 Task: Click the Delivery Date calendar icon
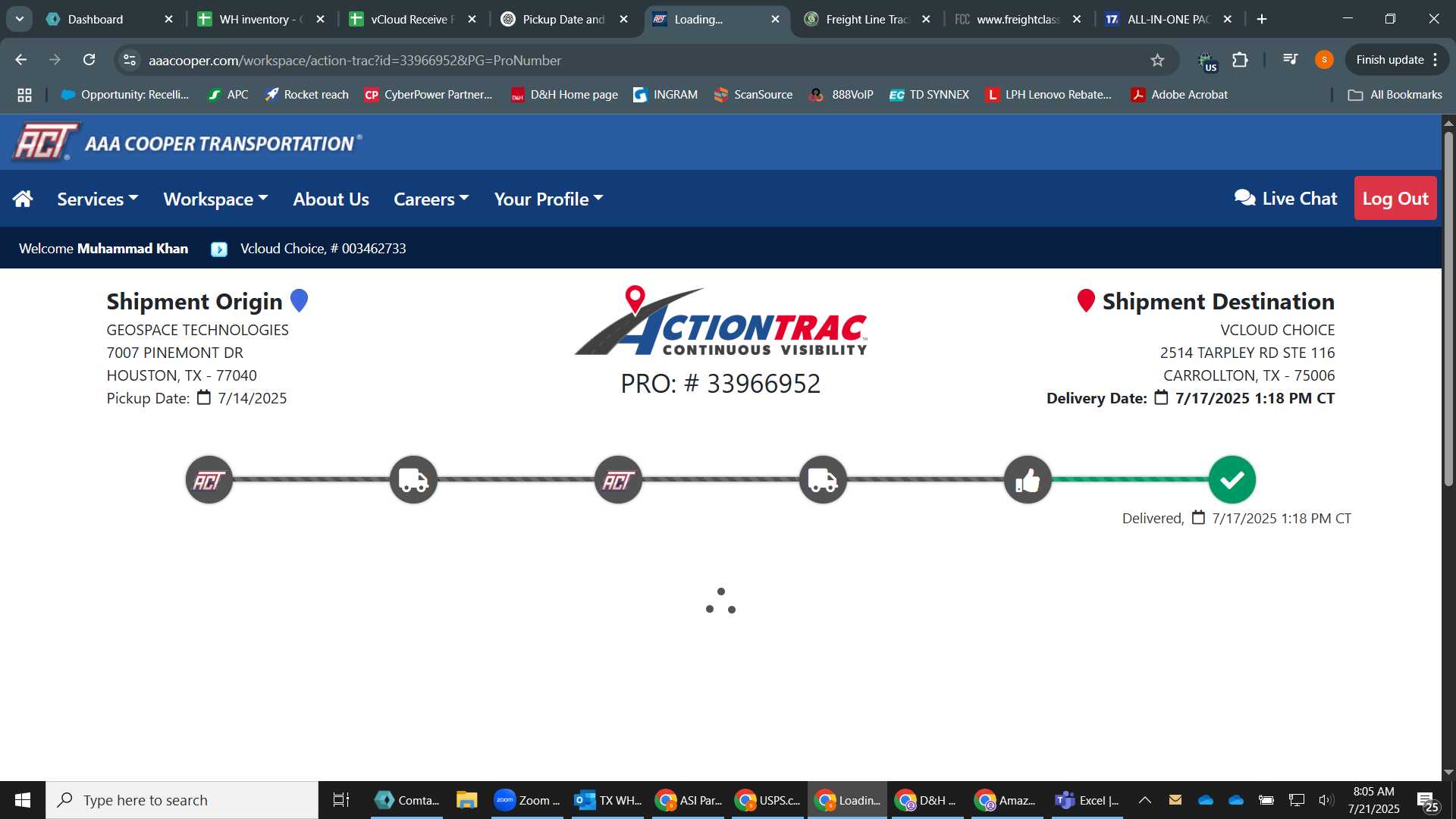1161,397
